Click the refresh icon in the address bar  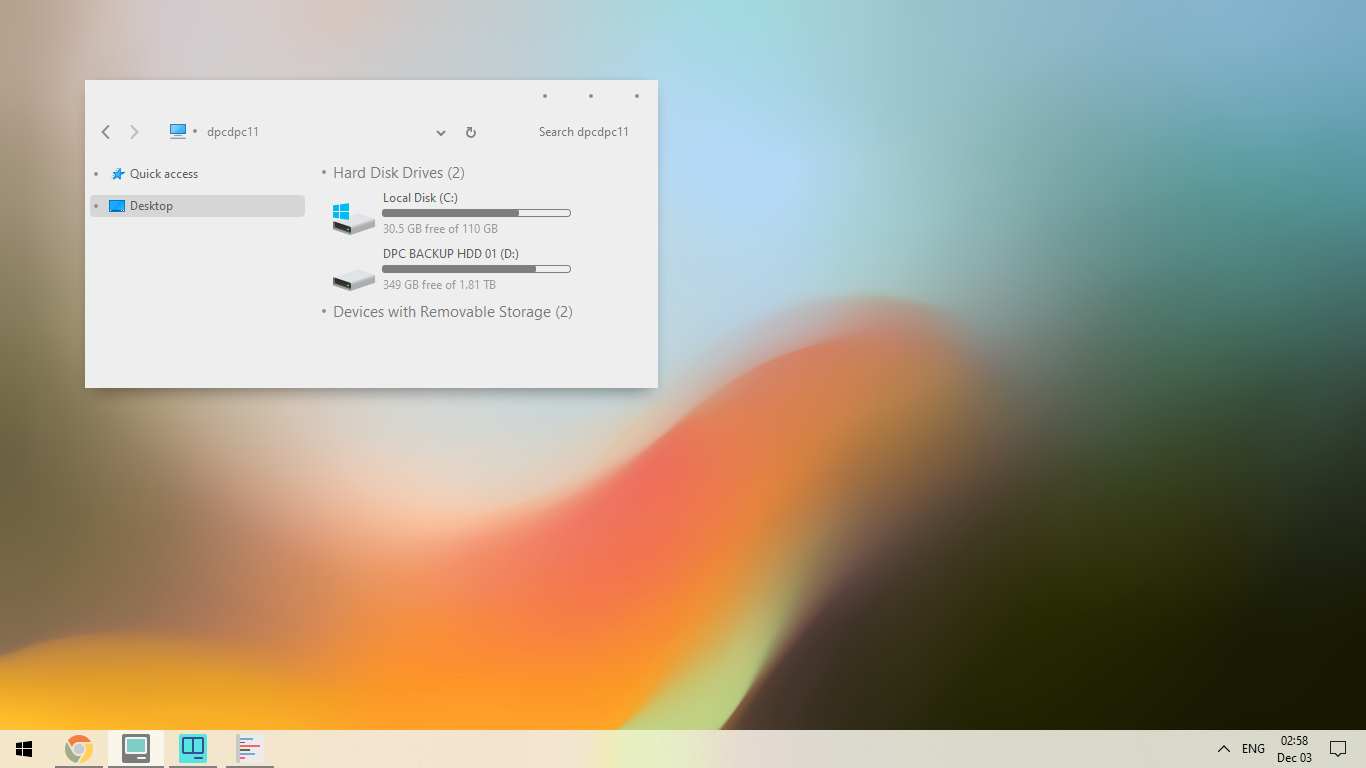tap(470, 131)
